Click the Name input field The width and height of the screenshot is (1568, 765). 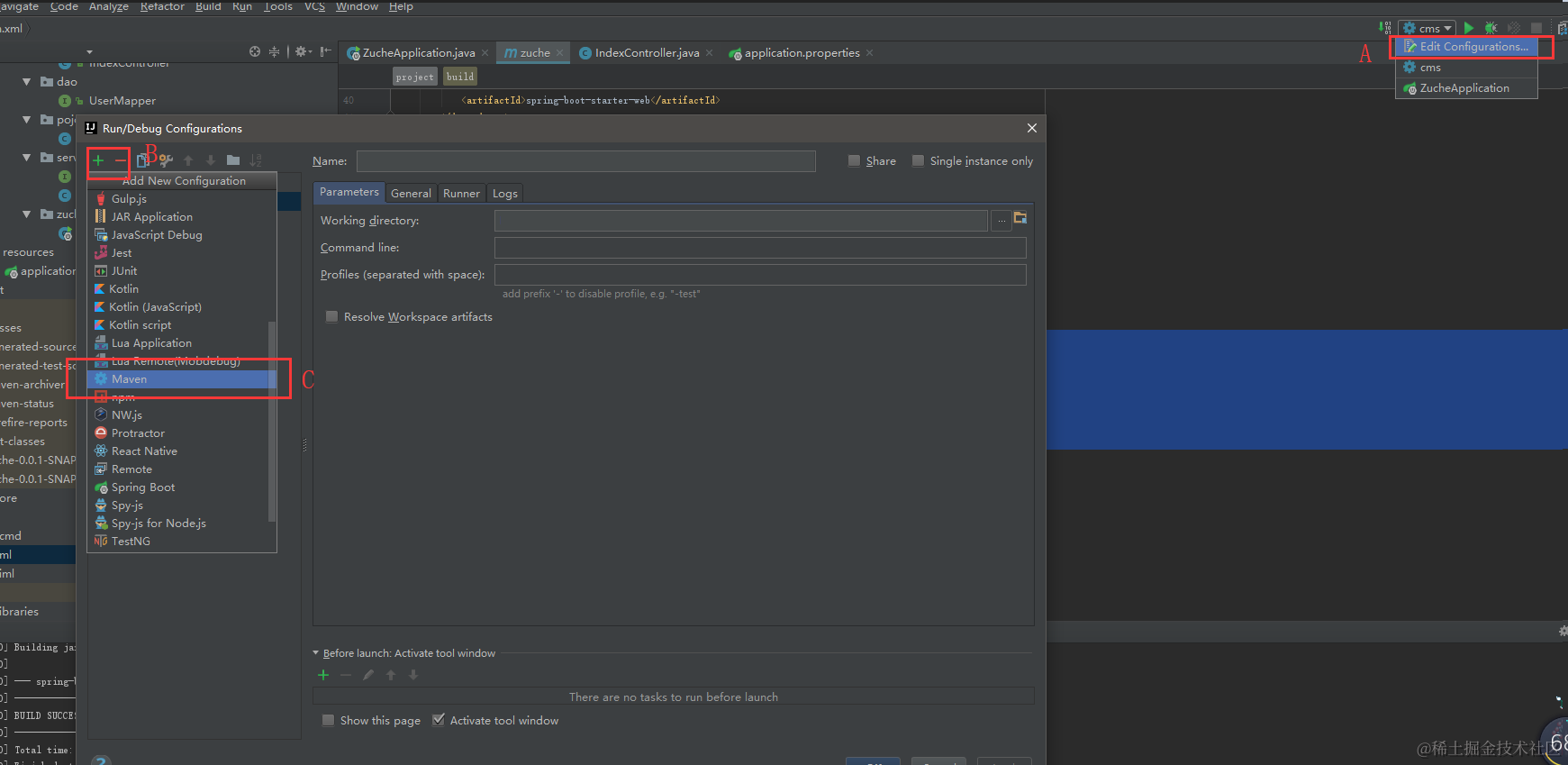point(586,161)
